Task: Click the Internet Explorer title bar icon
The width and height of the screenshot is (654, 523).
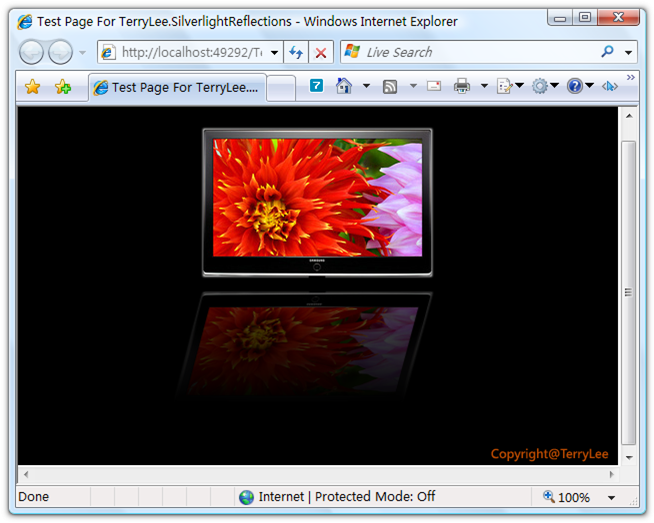Action: [25, 22]
